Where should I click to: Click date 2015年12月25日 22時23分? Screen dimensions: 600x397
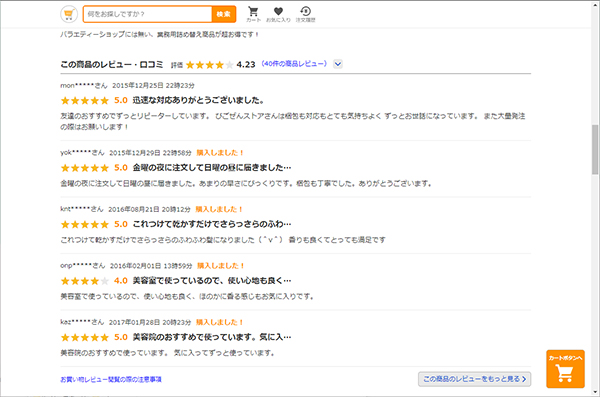point(153,85)
